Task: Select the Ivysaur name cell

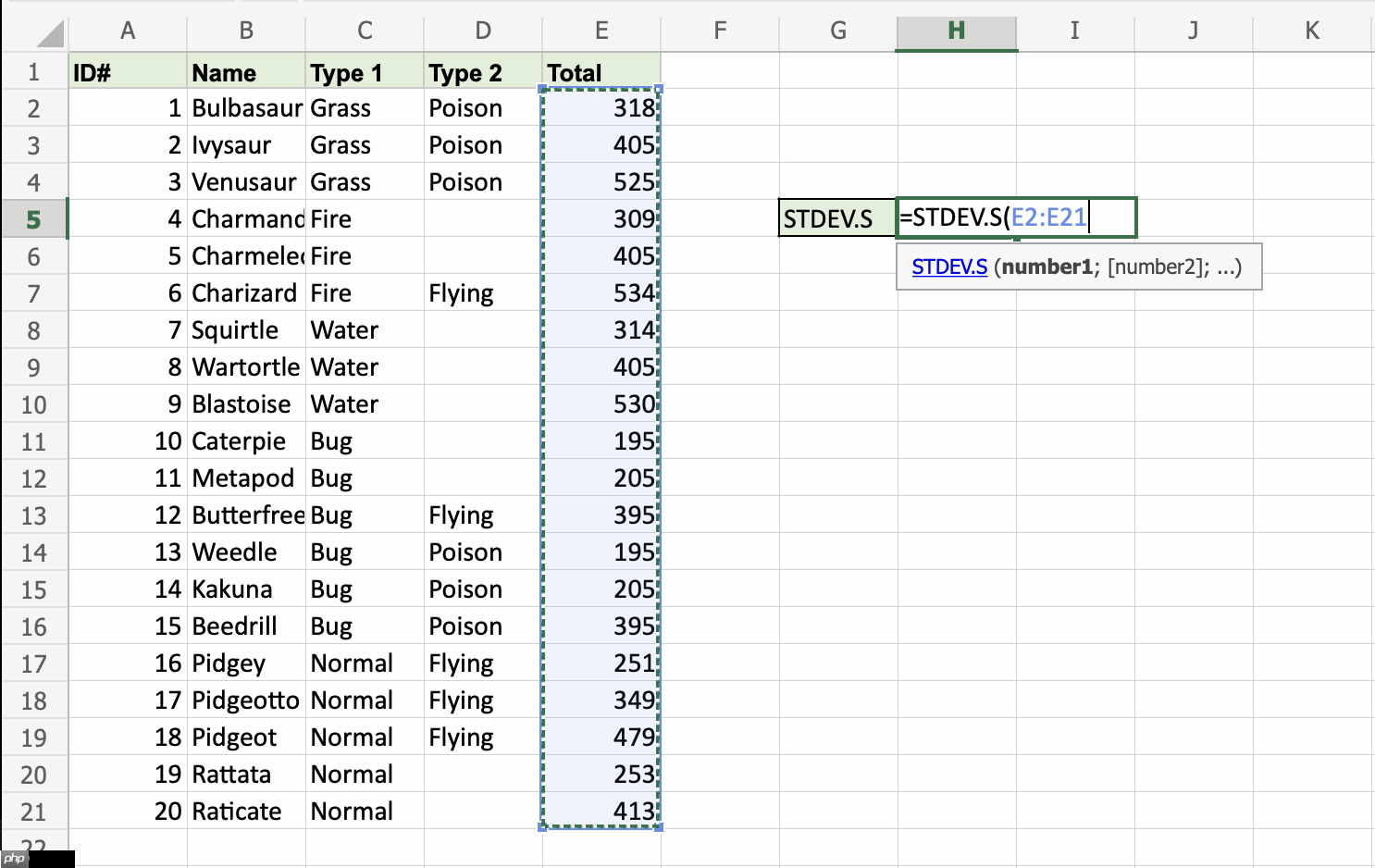Action: [x=246, y=145]
